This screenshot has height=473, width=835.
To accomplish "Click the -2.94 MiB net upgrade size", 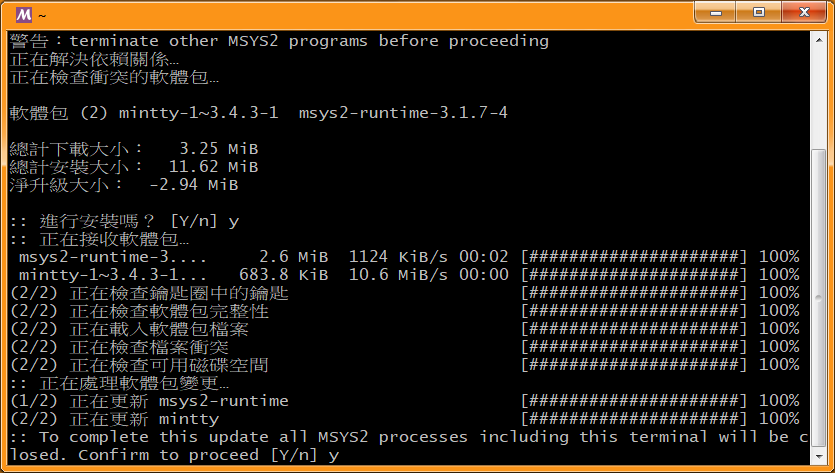I will point(193,185).
